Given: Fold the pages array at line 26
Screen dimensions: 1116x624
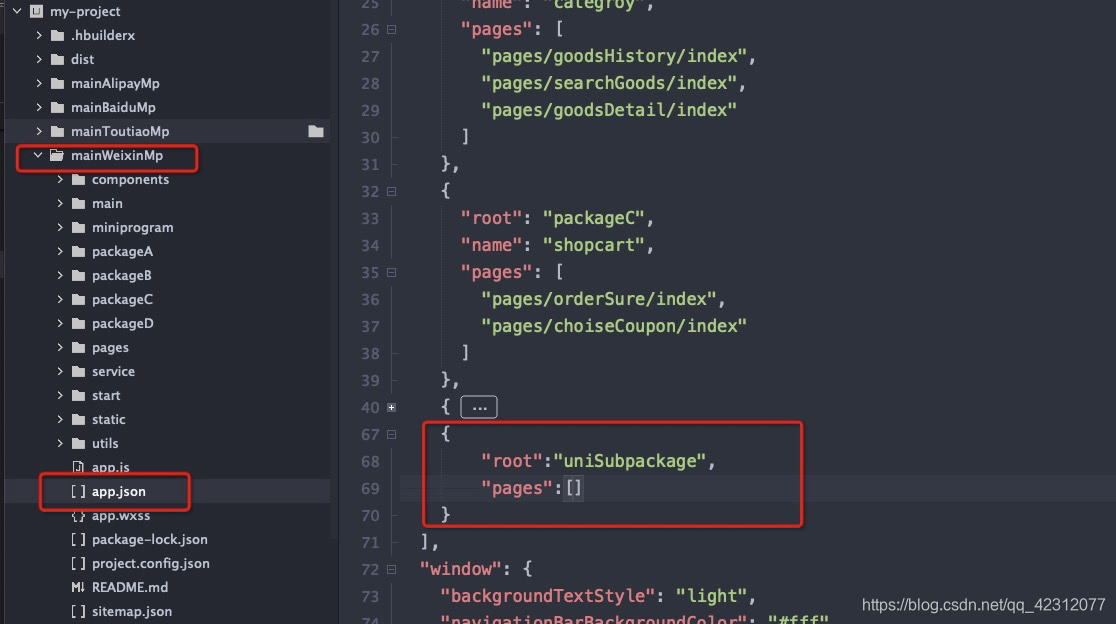Looking at the screenshot, I should click(391, 30).
